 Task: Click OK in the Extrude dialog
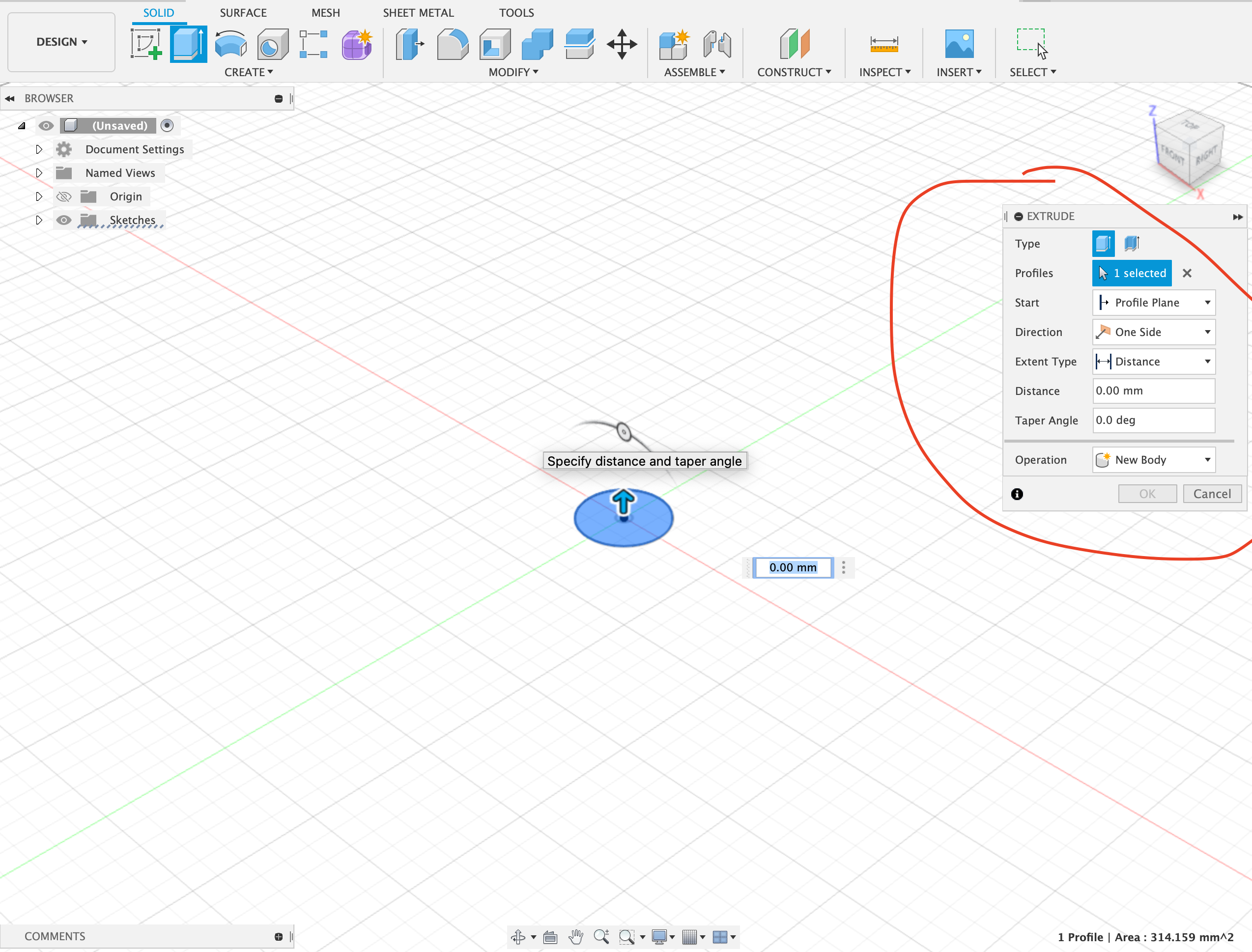click(x=1147, y=494)
